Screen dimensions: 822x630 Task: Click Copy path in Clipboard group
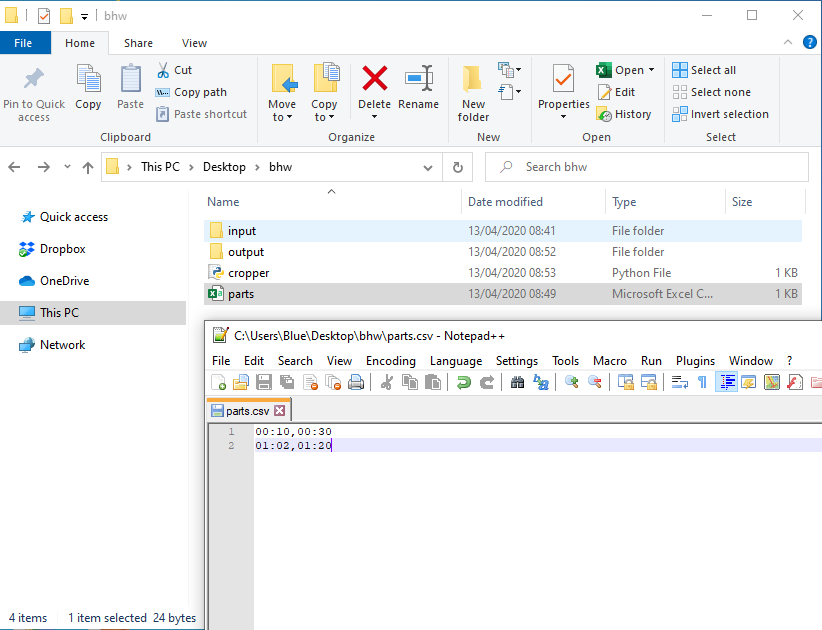coord(191,92)
